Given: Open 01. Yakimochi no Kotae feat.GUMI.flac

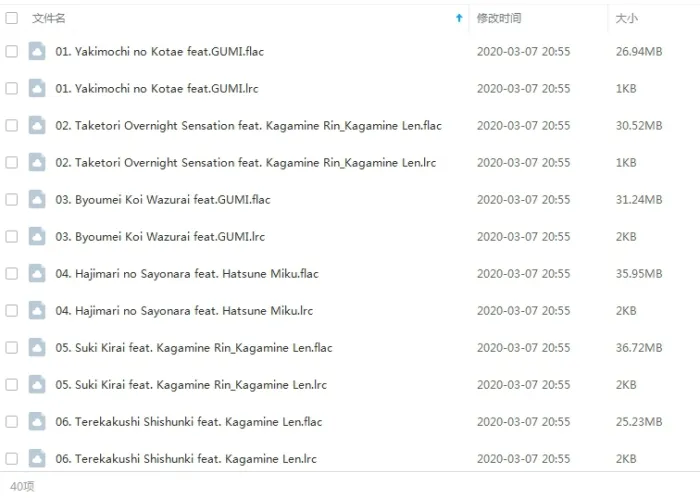Looking at the screenshot, I should point(159,52).
